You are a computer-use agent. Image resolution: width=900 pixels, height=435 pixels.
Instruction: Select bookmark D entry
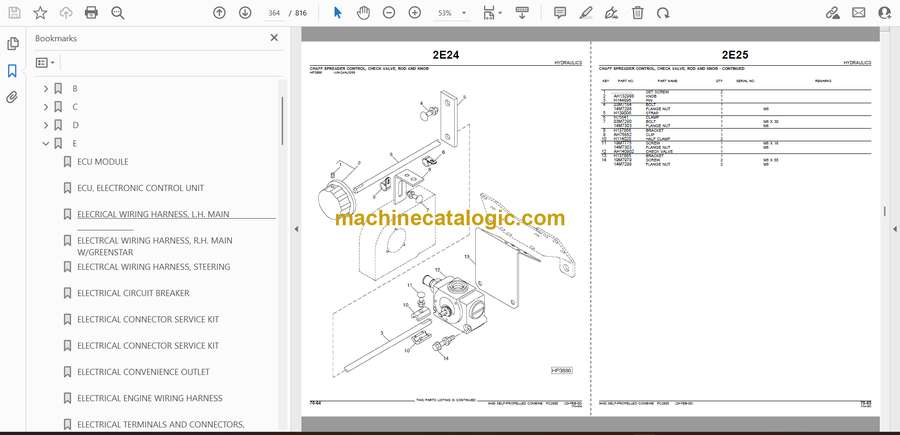75,125
